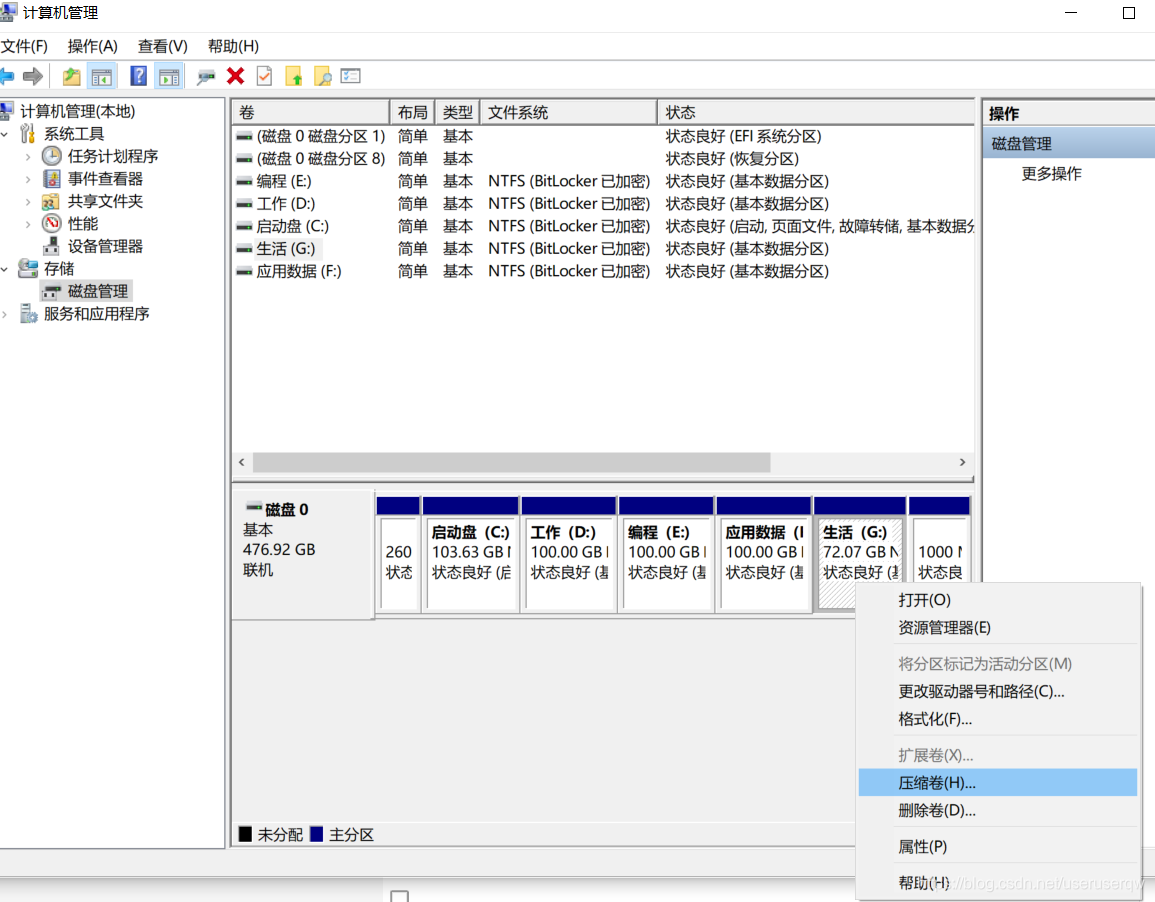The image size is (1155, 902).
Task: Click the properties checkmark sheet icon
Action: click(264, 76)
